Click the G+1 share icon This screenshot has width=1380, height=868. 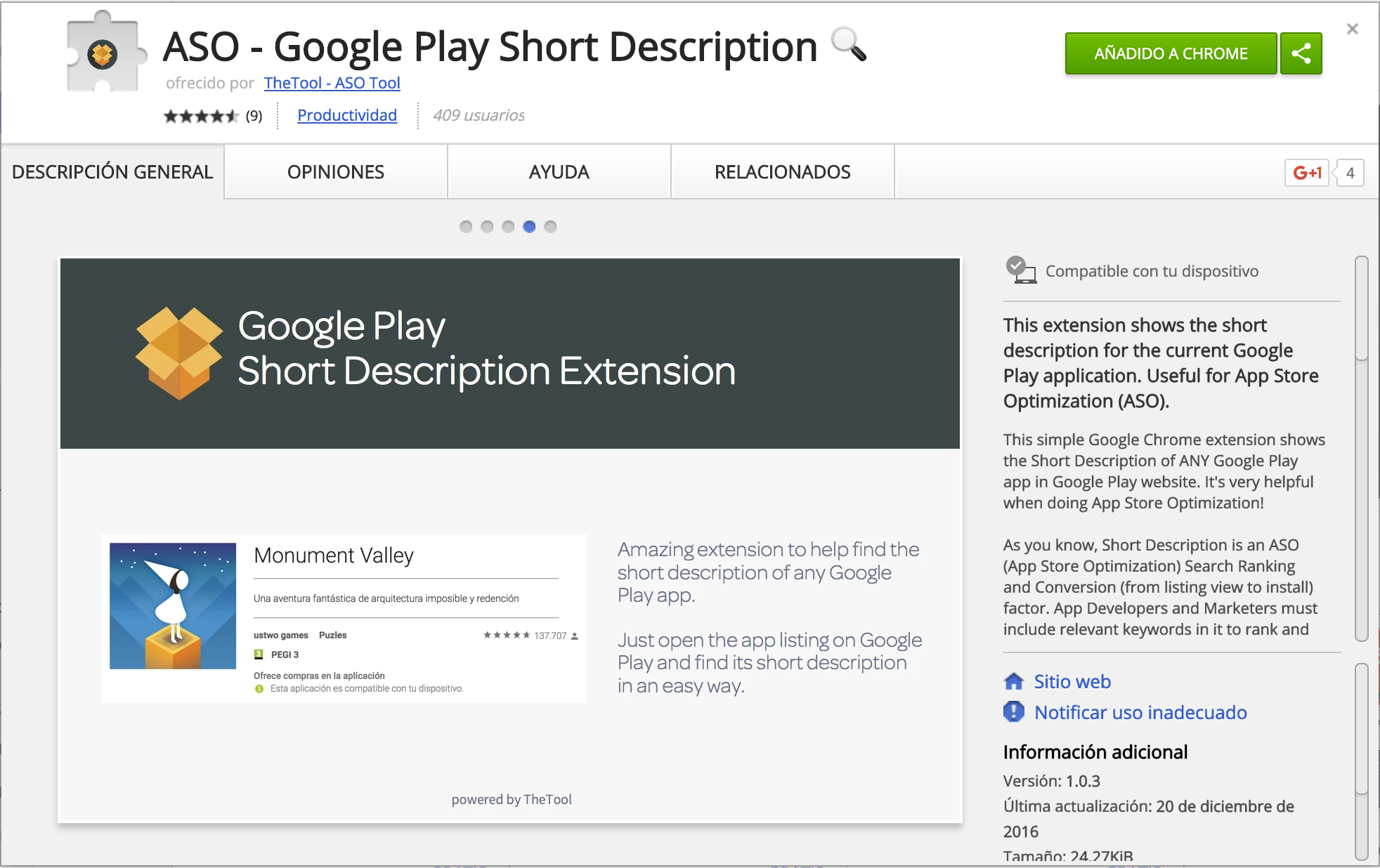1308,172
